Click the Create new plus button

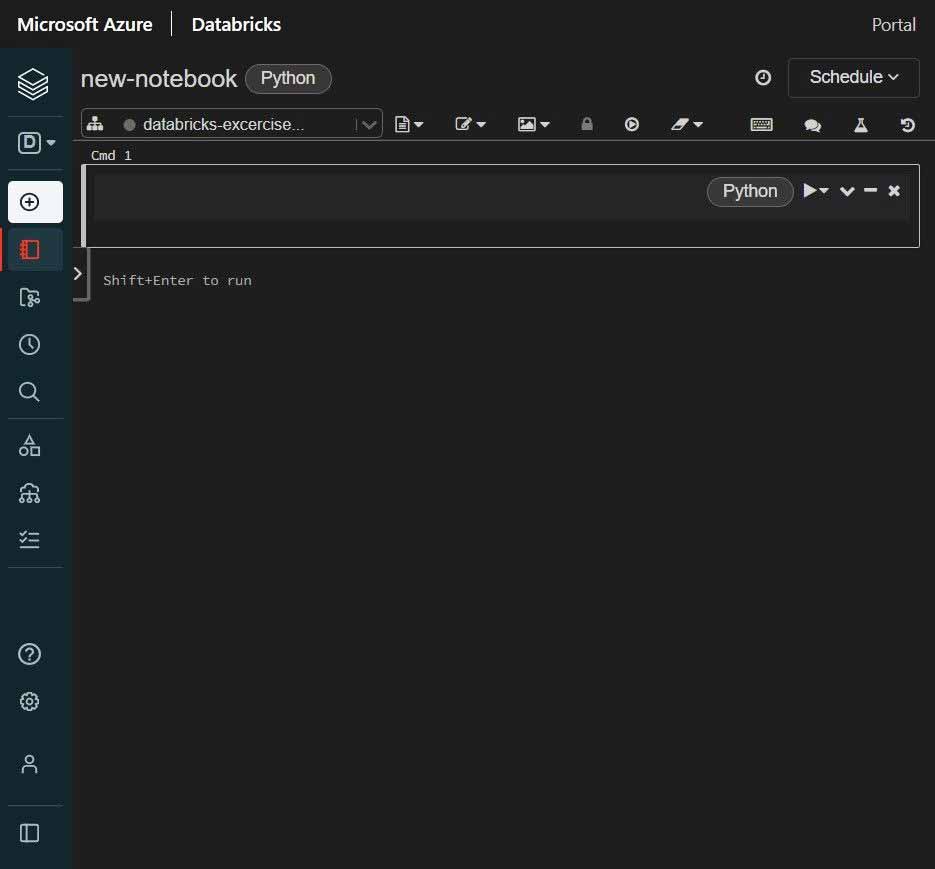(x=35, y=202)
